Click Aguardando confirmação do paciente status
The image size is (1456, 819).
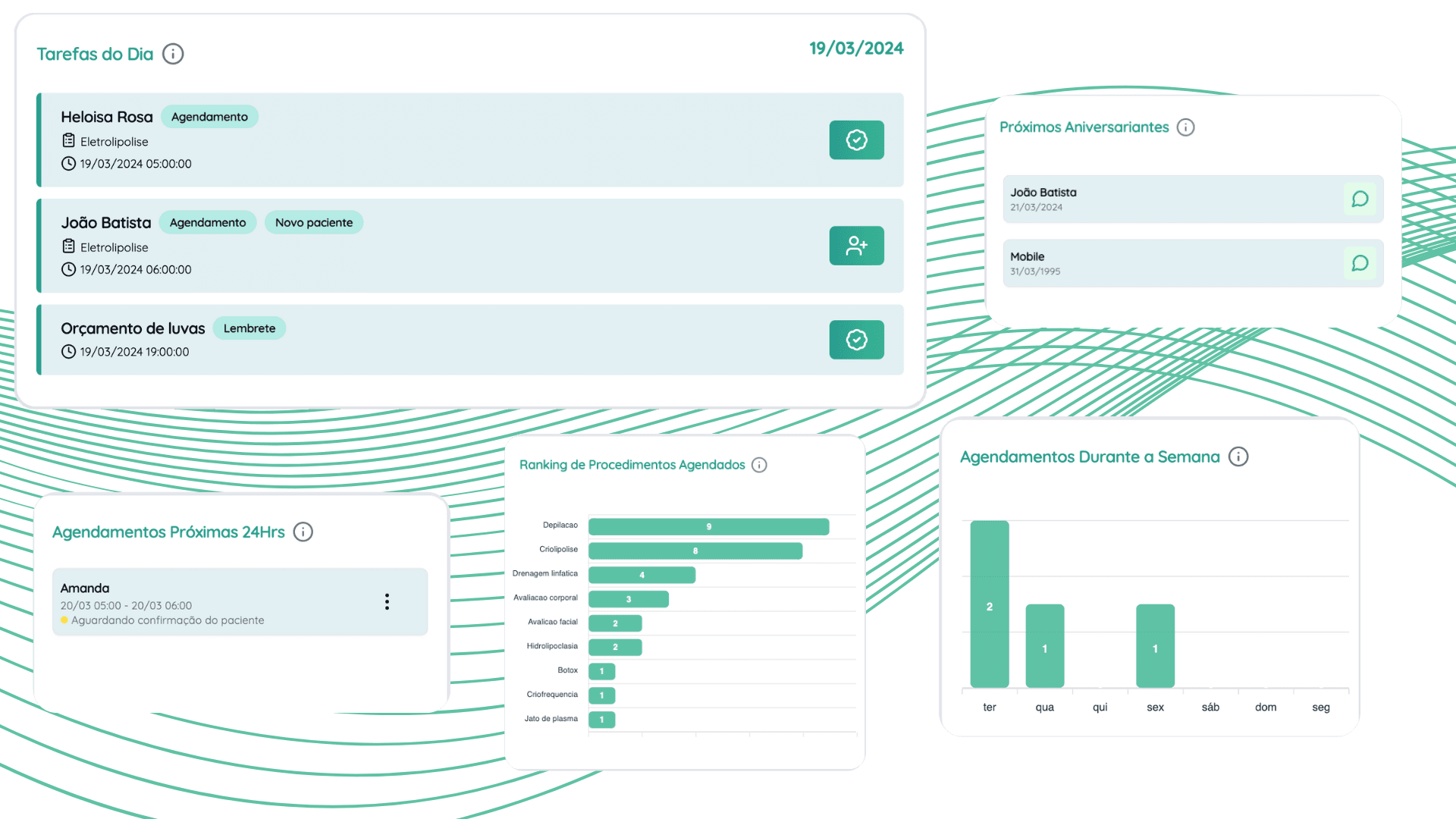168,620
